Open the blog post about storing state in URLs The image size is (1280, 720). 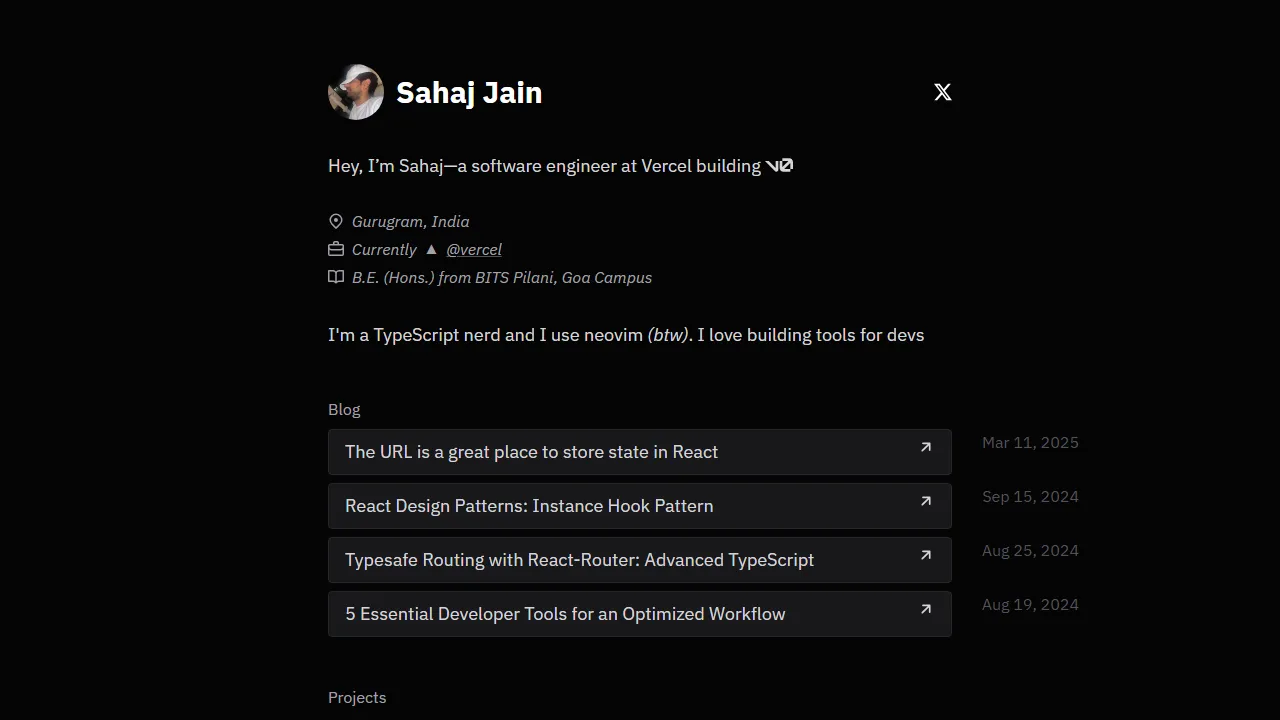coord(531,452)
